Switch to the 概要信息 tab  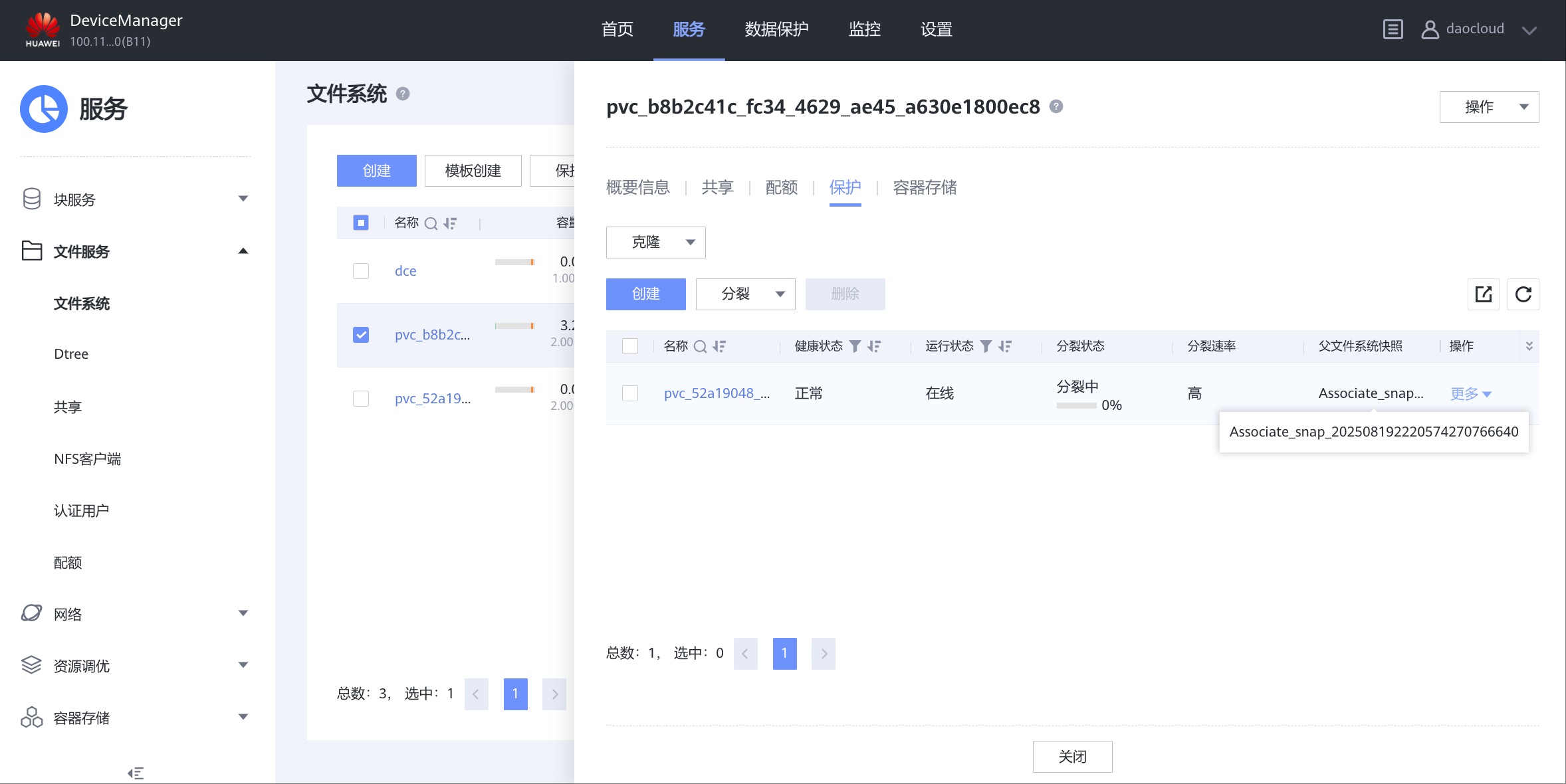[x=637, y=188]
